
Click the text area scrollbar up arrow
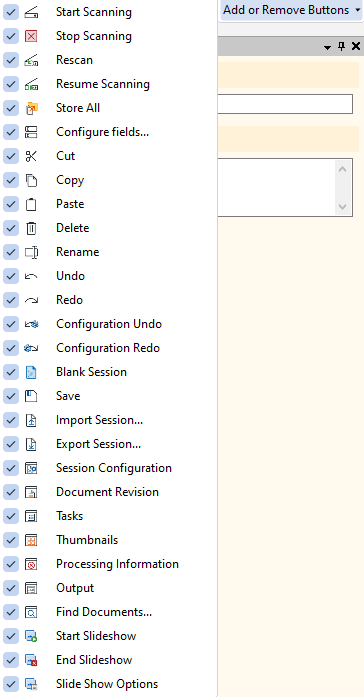342,169
